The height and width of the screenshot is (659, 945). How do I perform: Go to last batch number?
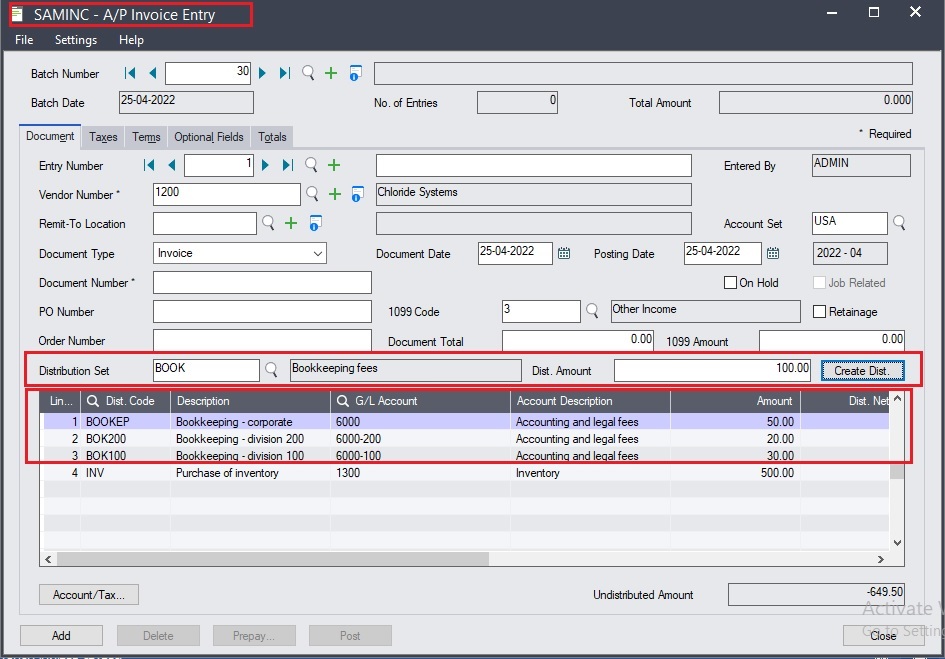click(285, 73)
